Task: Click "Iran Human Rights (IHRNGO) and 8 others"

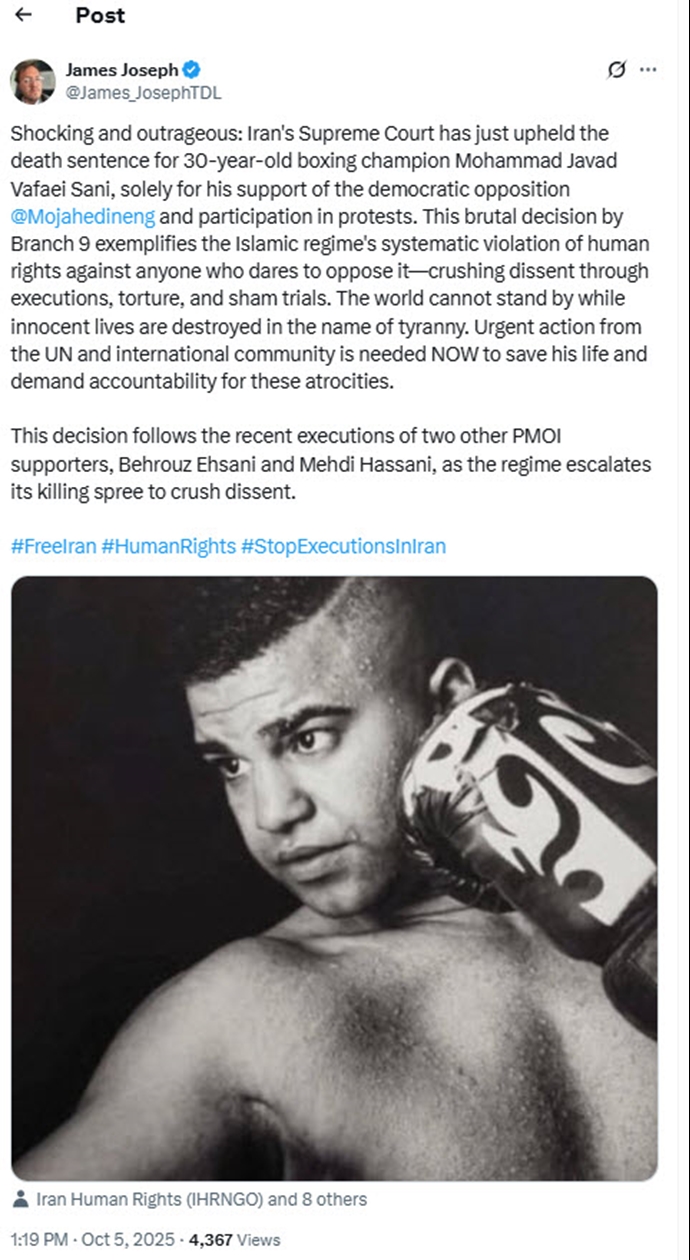Action: coord(201,1199)
